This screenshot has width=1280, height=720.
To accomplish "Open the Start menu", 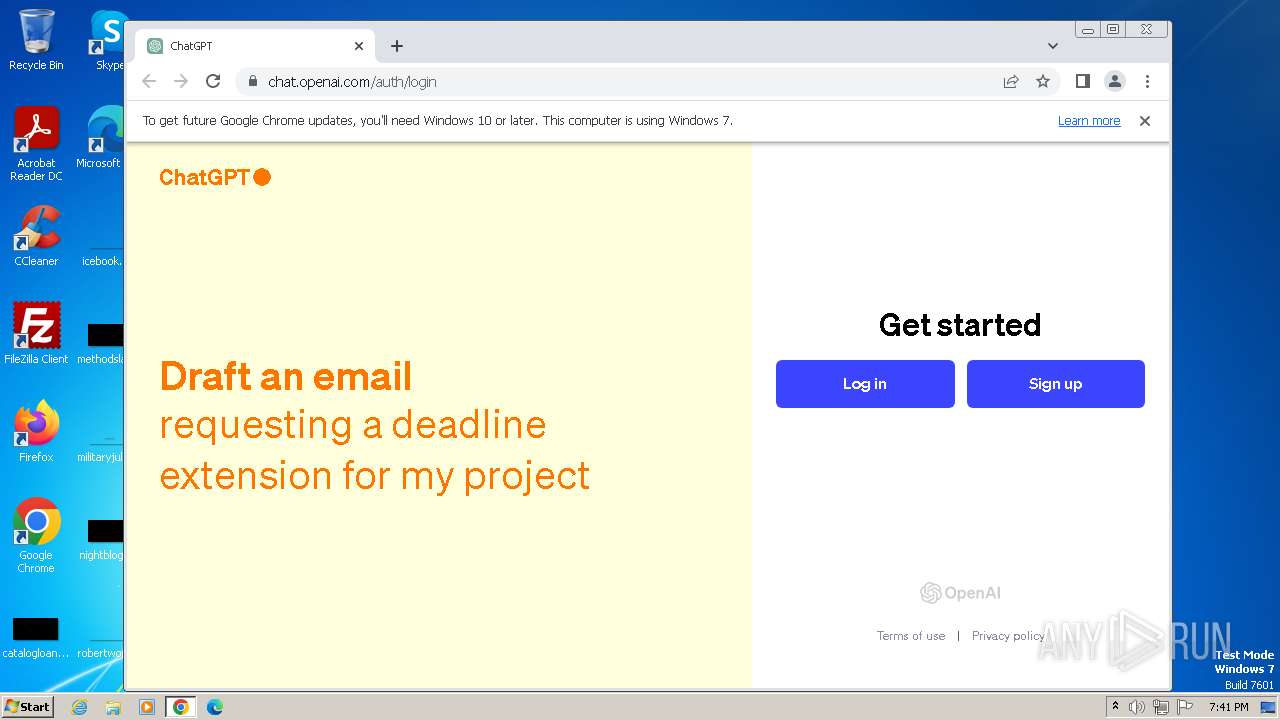I will click(27, 706).
